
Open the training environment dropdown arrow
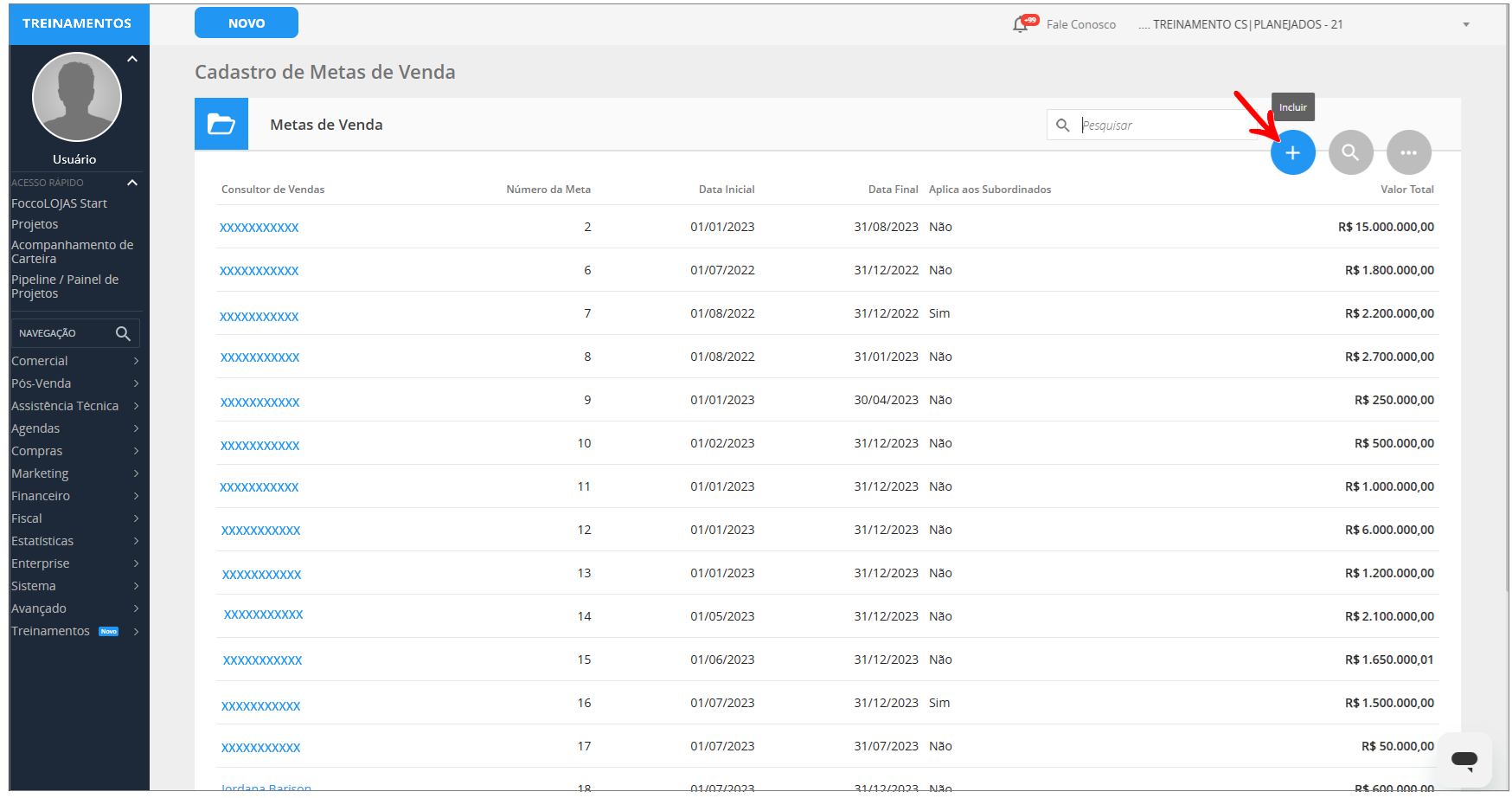1466,25
